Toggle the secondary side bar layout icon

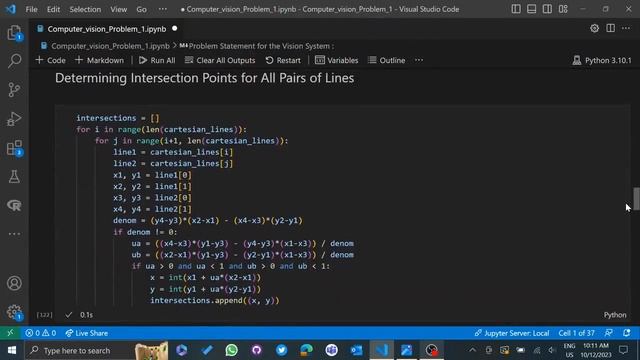click(547, 9)
